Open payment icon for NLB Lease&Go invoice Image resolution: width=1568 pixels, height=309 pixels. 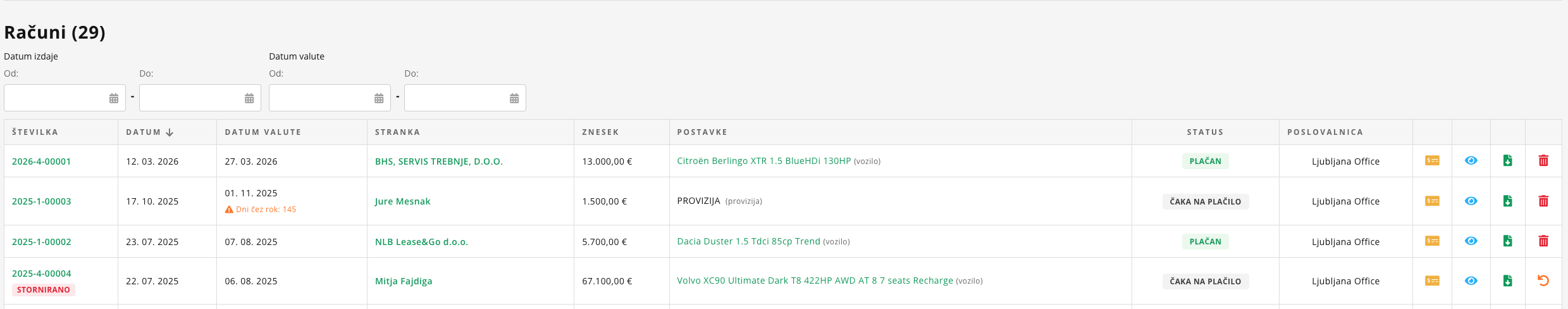coord(1432,241)
